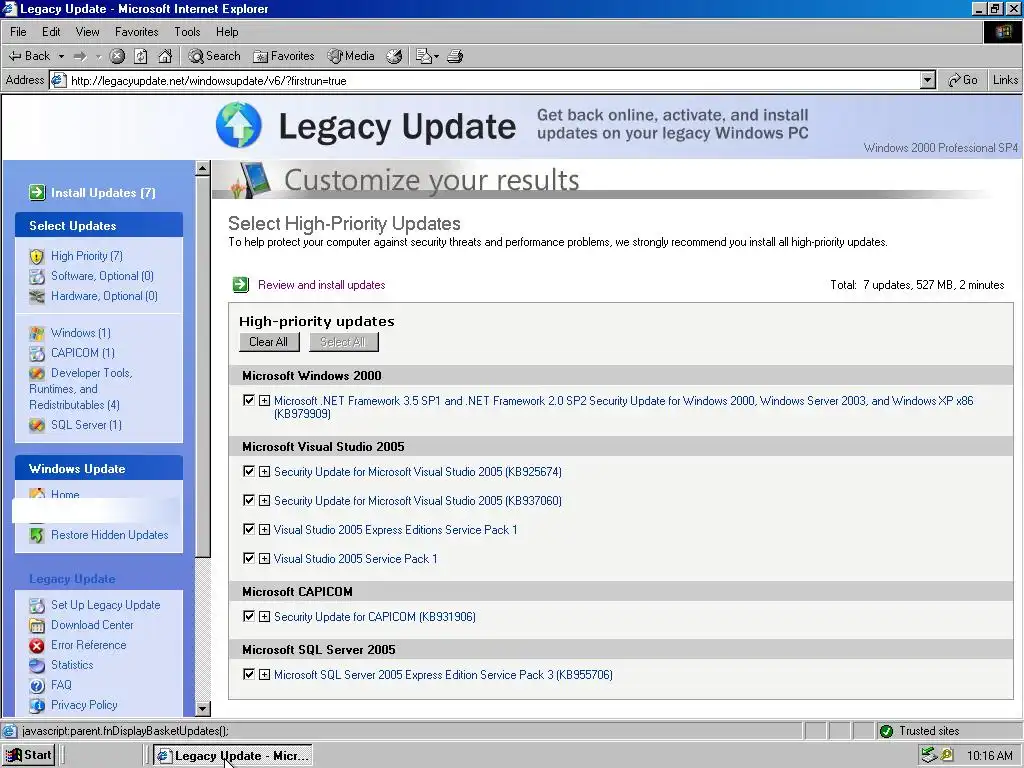Screen dimensions: 1024x768
Task: Click the green arrow beside Install Updates (7)
Action: point(37,193)
